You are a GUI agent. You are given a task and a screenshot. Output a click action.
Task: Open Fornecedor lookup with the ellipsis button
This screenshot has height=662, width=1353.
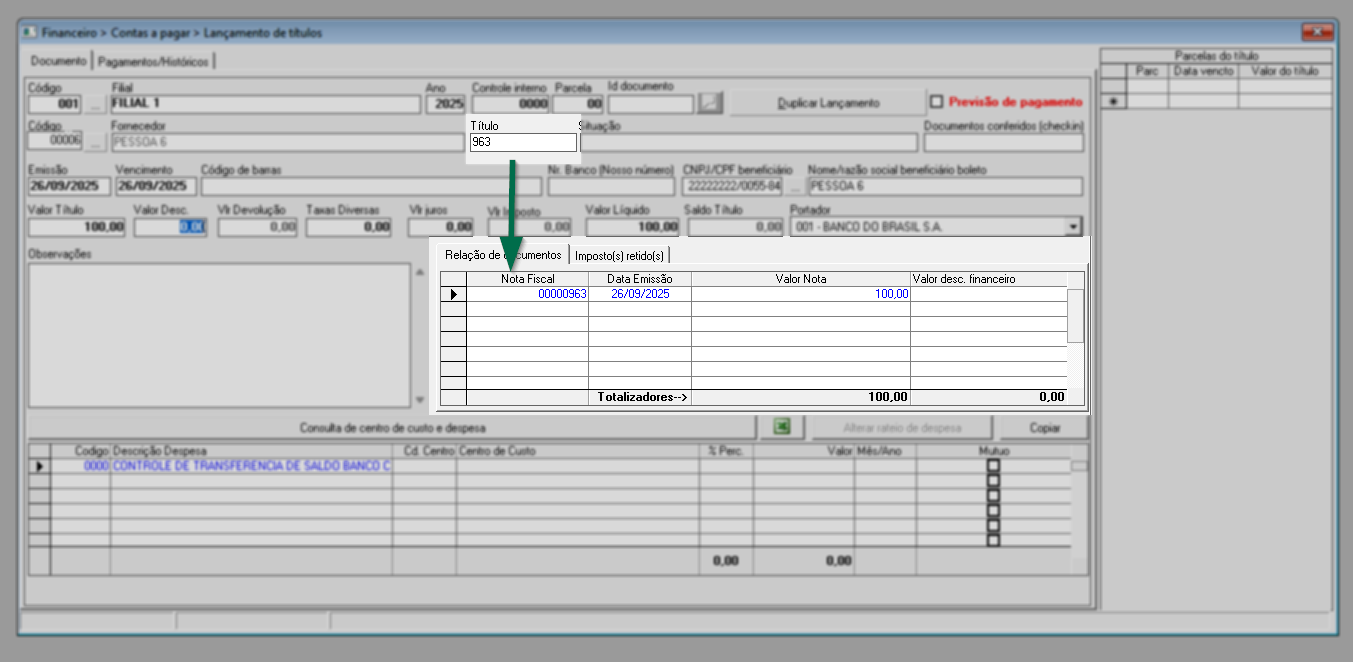pos(95,143)
